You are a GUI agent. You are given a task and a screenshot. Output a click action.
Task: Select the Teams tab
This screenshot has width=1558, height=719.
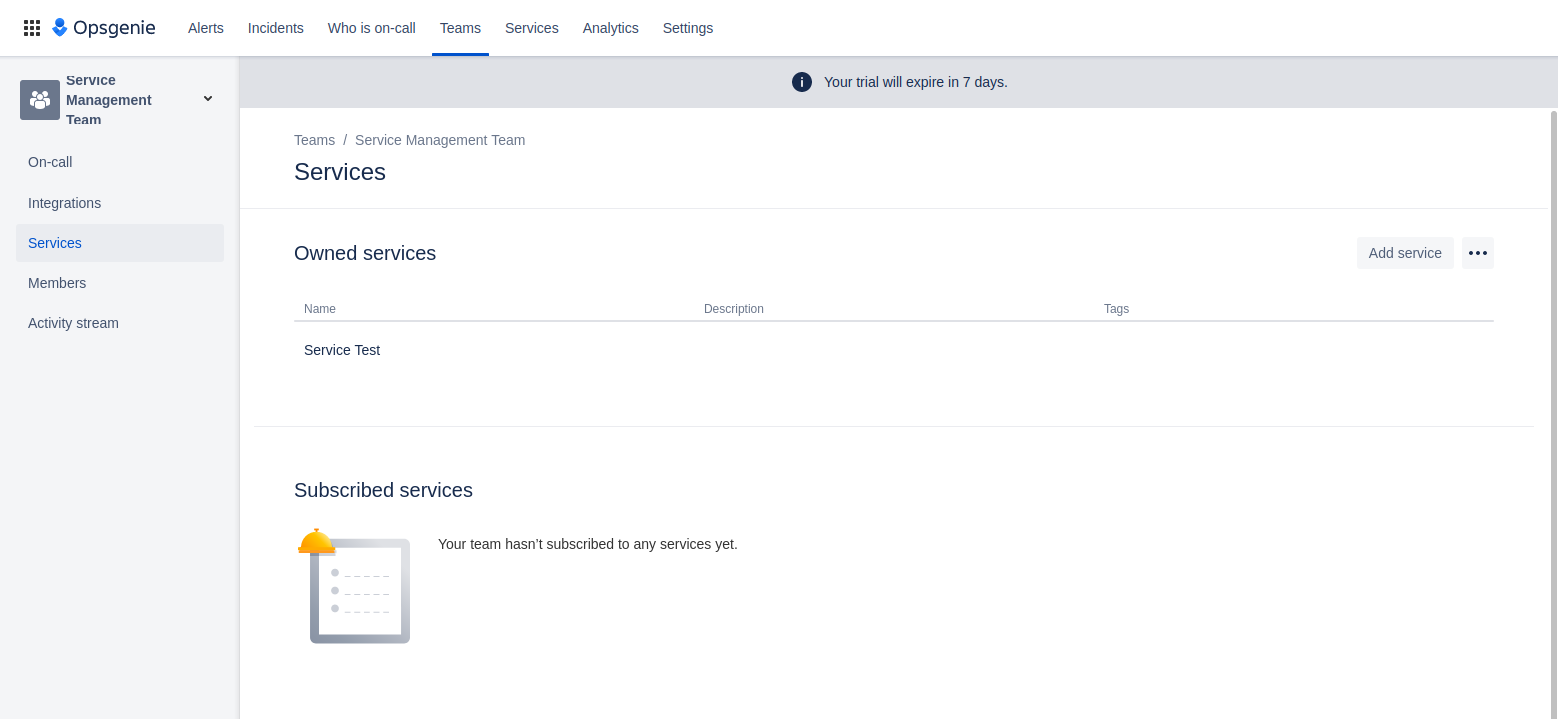(460, 28)
